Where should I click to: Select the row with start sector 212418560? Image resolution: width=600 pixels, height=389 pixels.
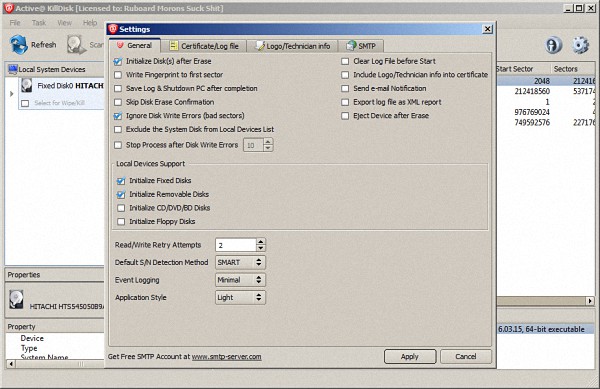[546, 91]
